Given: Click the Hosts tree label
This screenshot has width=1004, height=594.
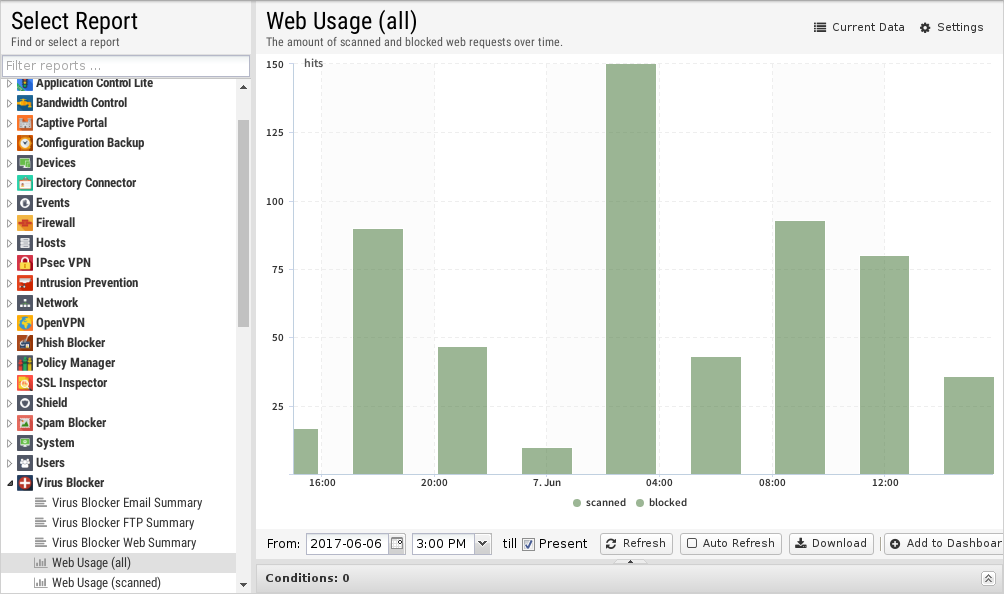Looking at the screenshot, I should click(x=51, y=243).
